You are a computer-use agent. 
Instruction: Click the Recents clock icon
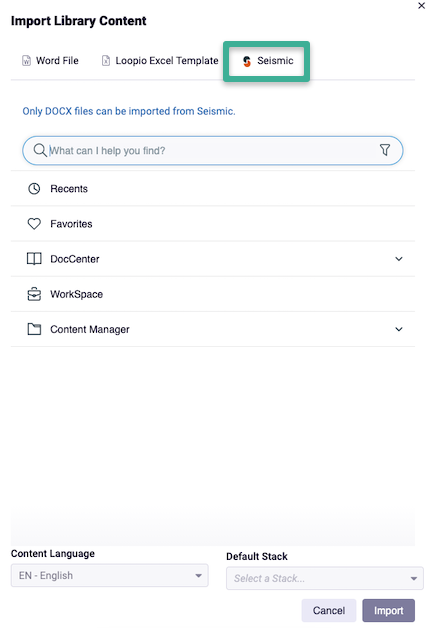[34, 189]
